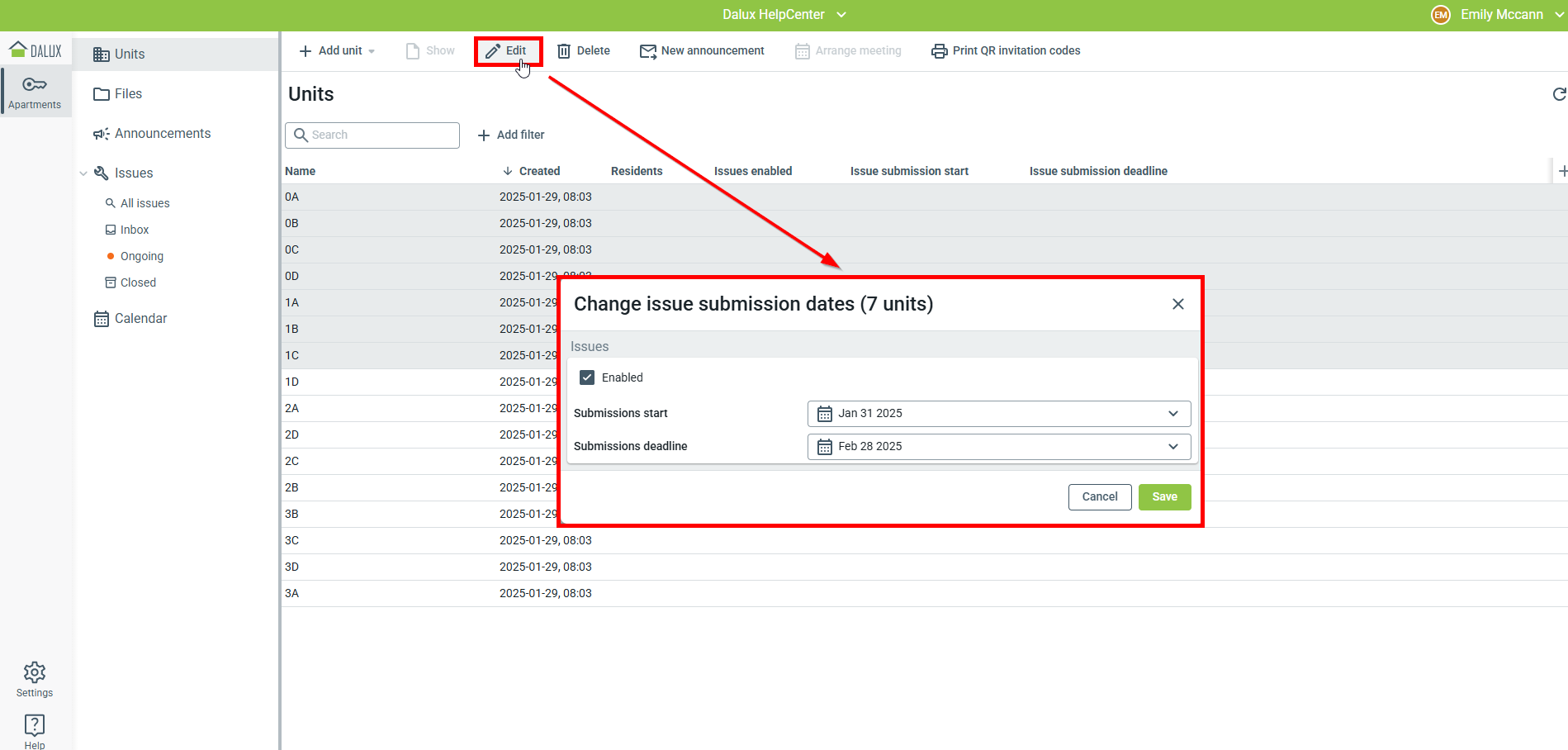The width and height of the screenshot is (1568, 750).
Task: Close the Change issue submission dialog
Action: [x=1177, y=304]
